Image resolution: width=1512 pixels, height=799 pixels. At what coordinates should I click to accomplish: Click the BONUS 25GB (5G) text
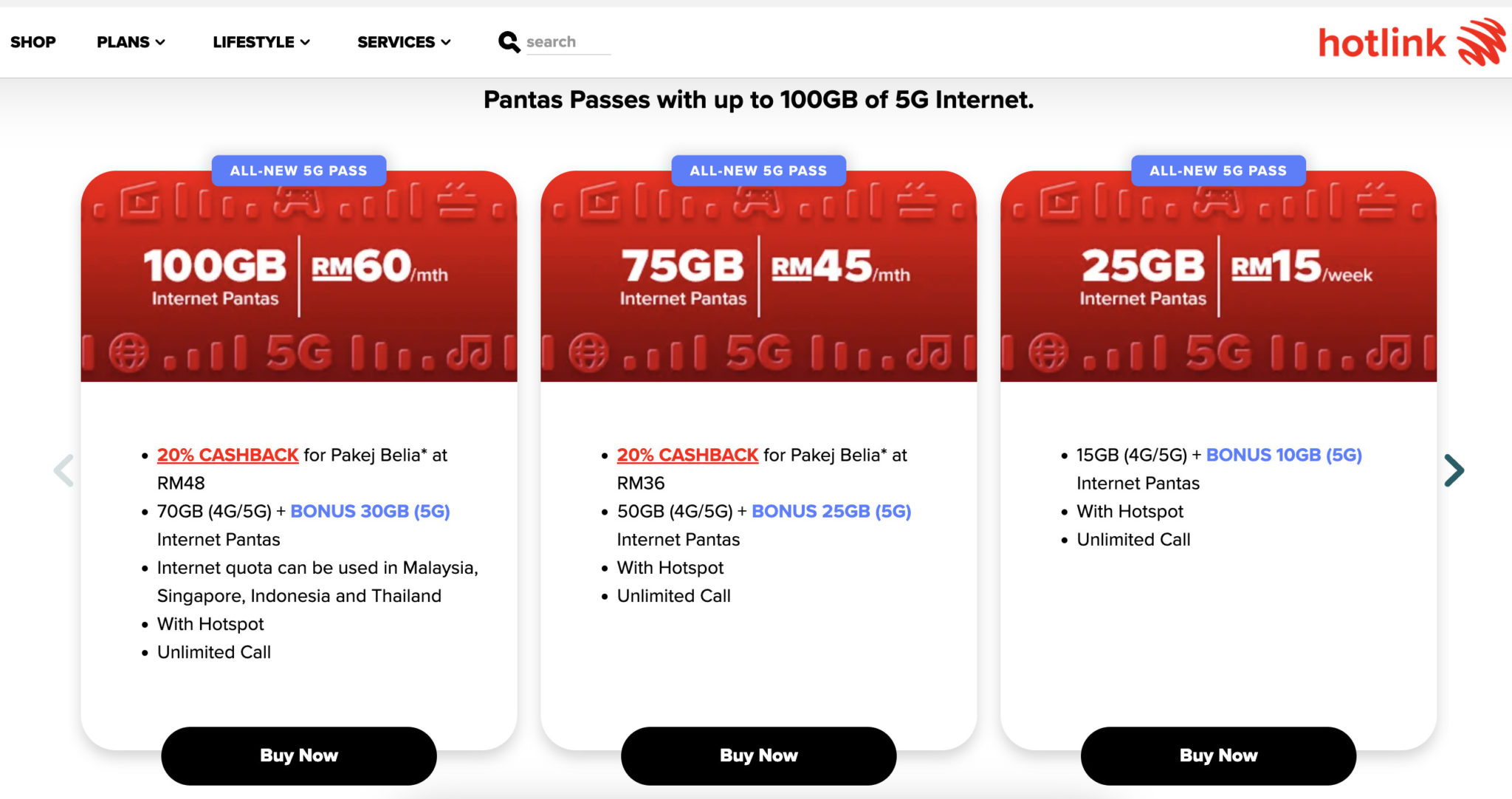click(831, 511)
